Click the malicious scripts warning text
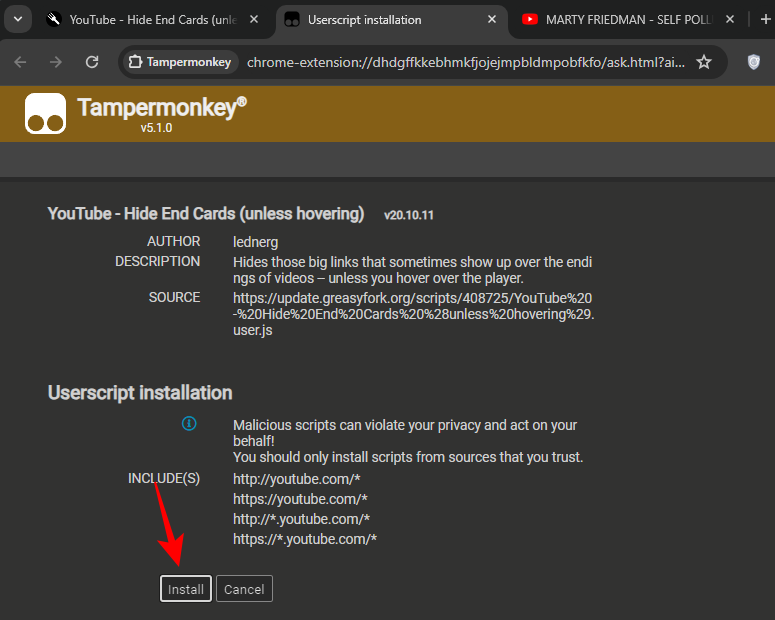 408,441
